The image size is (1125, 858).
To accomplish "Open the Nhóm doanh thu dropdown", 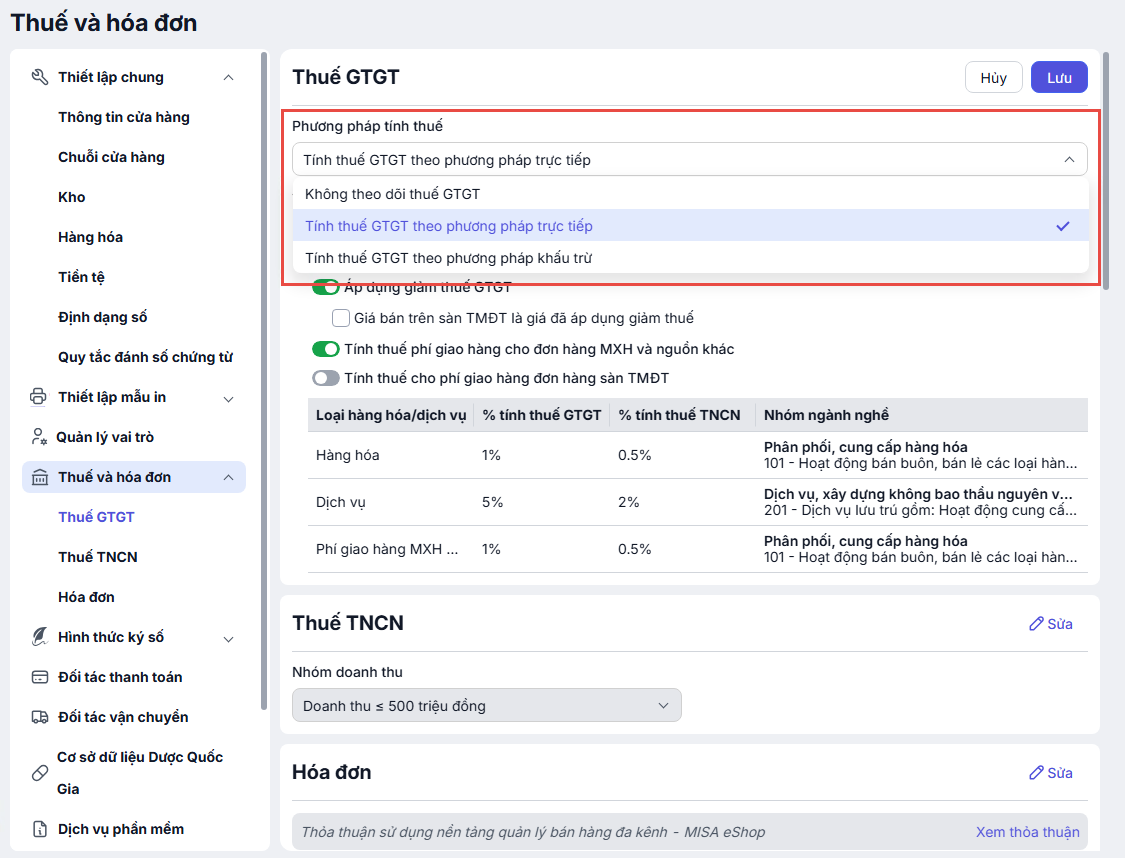I will (486, 705).
